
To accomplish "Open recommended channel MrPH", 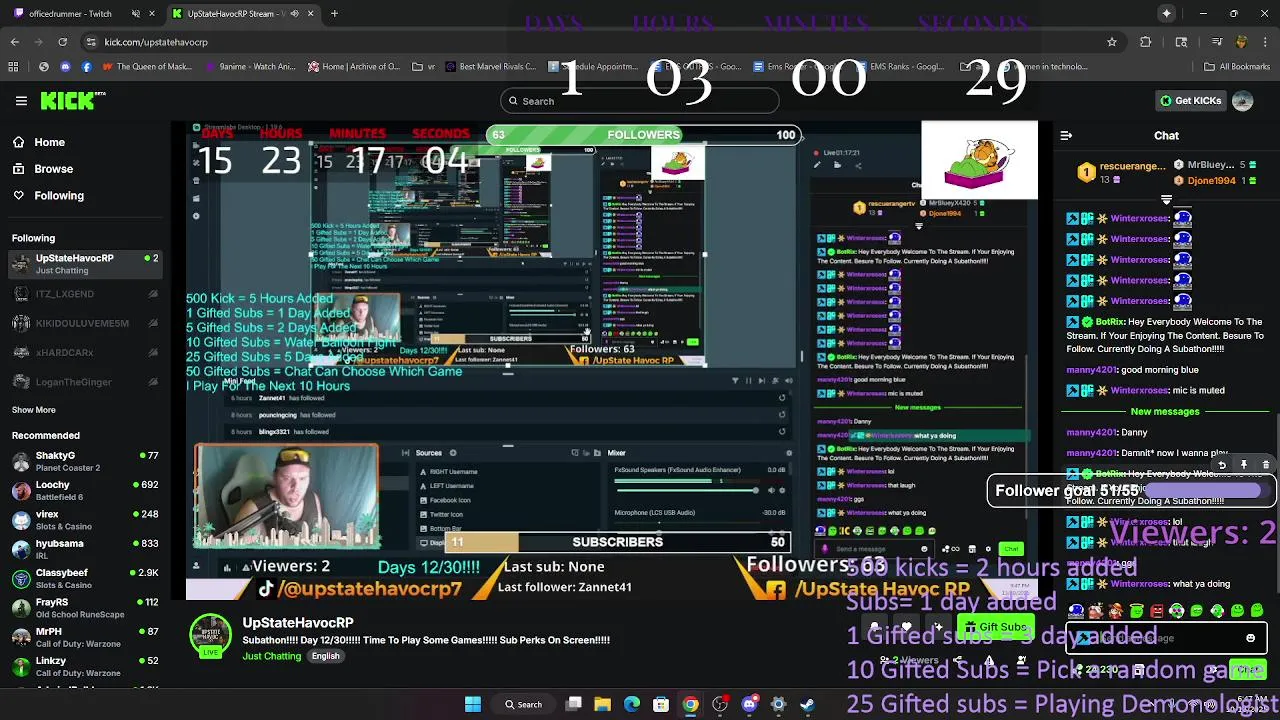I will coord(84,637).
